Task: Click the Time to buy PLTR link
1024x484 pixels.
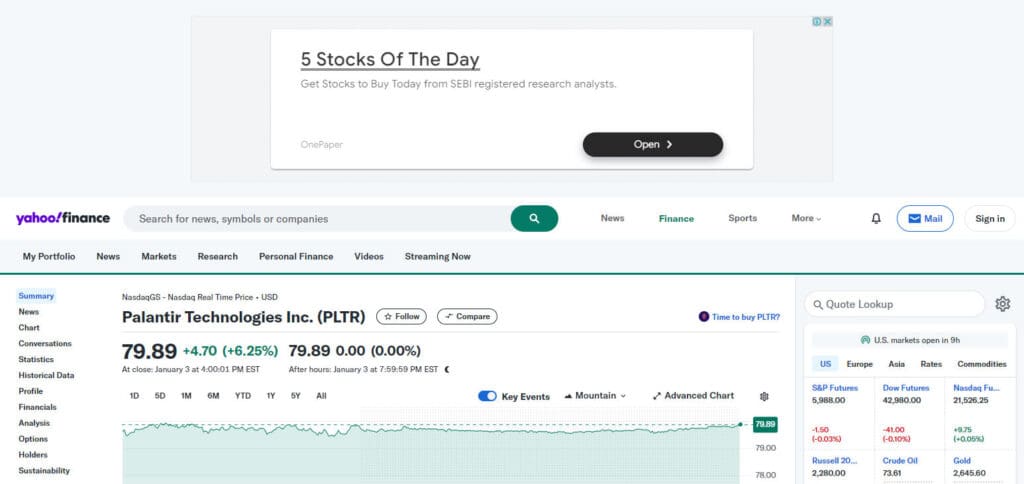Action: pos(739,317)
